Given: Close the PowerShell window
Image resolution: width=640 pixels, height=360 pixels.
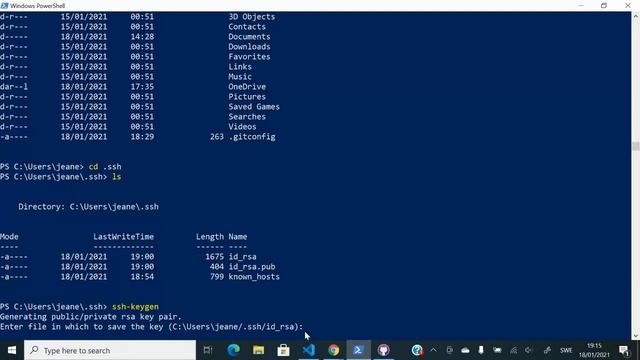Looking at the screenshot, I should [628, 5].
